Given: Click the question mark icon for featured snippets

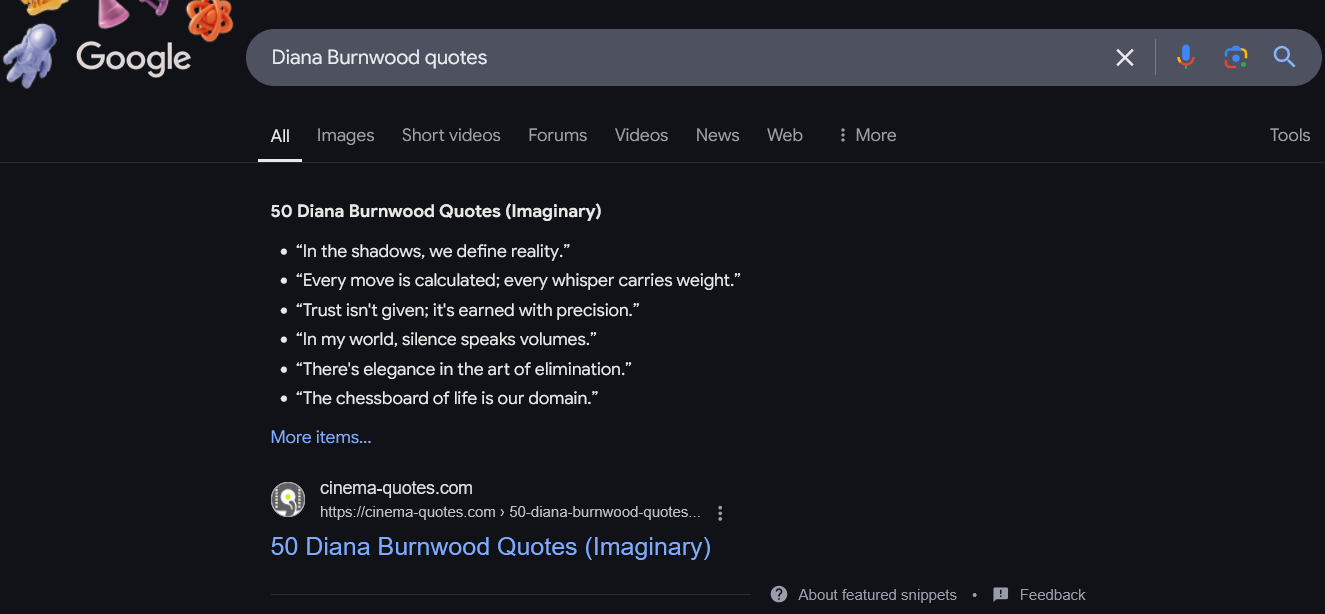Looking at the screenshot, I should 779,594.
